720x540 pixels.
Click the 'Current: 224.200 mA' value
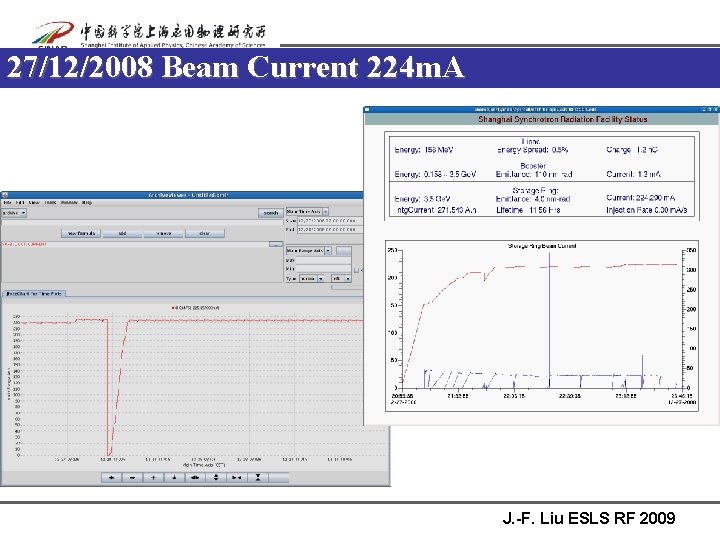click(x=641, y=198)
